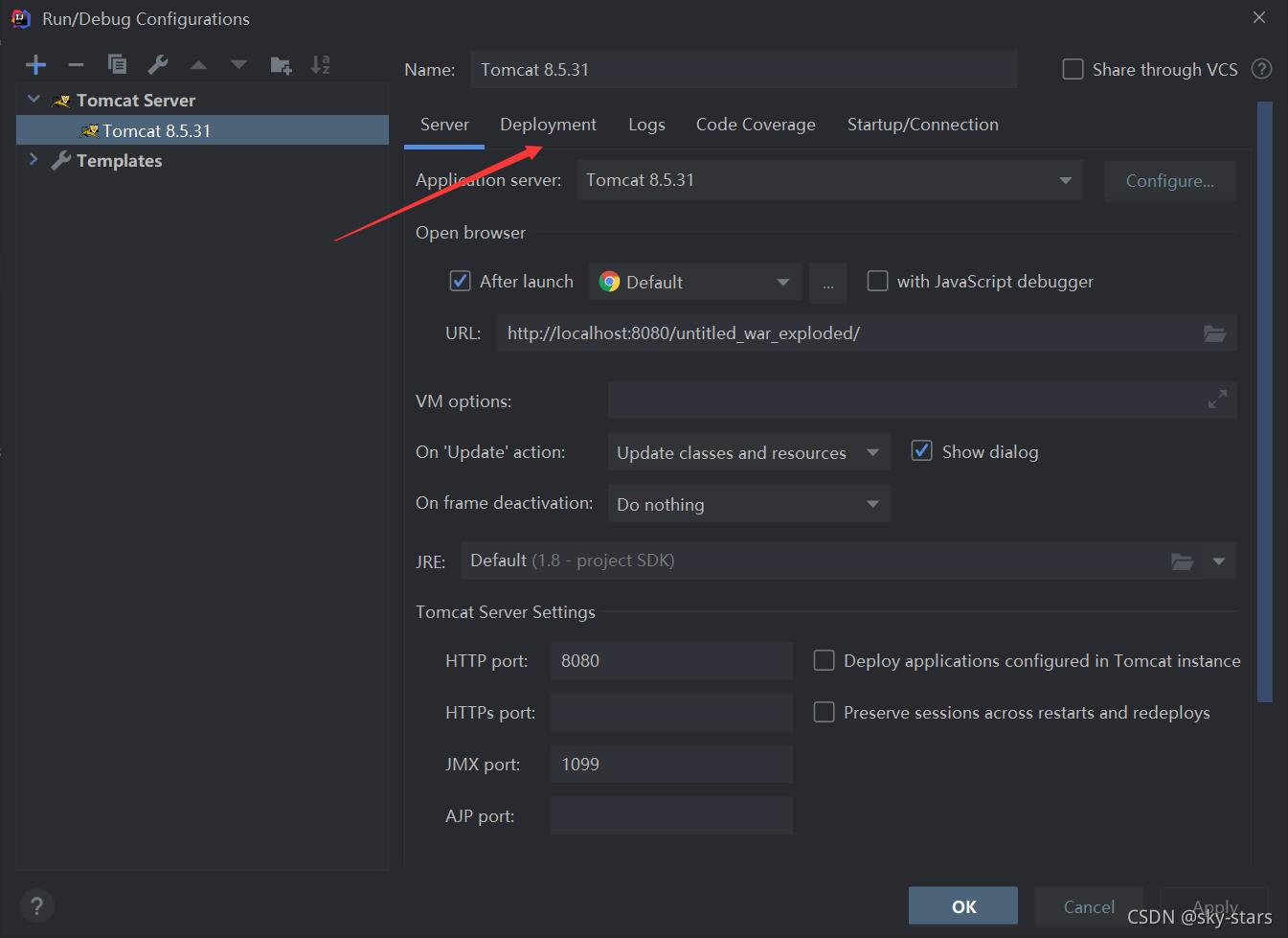Switch to the Deployment tab

click(x=548, y=125)
